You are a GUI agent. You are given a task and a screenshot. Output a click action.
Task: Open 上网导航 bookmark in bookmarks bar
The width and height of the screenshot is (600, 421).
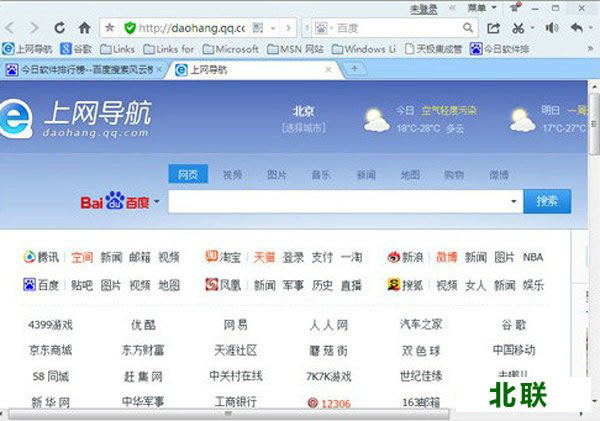[27, 49]
